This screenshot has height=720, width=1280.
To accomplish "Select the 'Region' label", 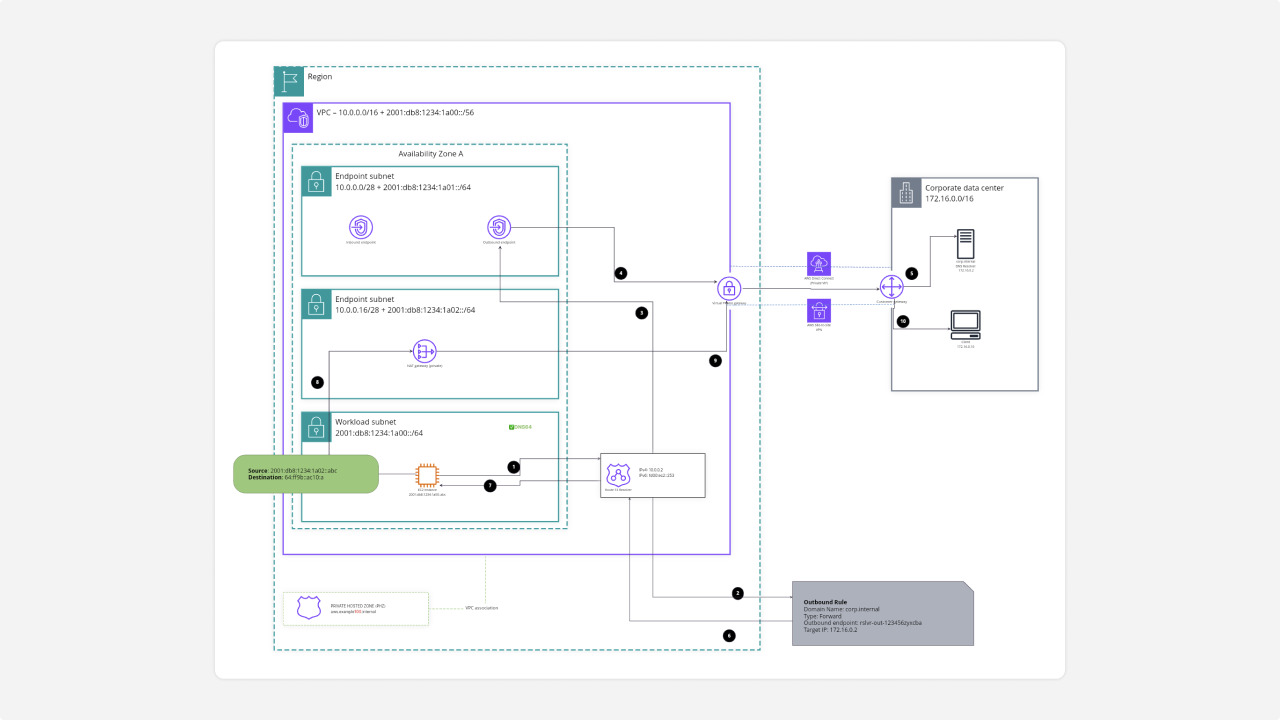I will pos(320,76).
